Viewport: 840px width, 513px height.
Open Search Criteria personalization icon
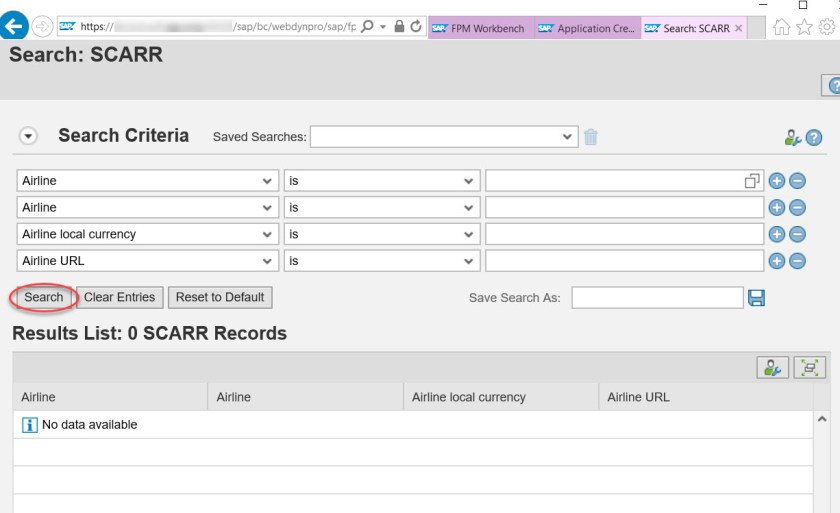click(x=792, y=138)
